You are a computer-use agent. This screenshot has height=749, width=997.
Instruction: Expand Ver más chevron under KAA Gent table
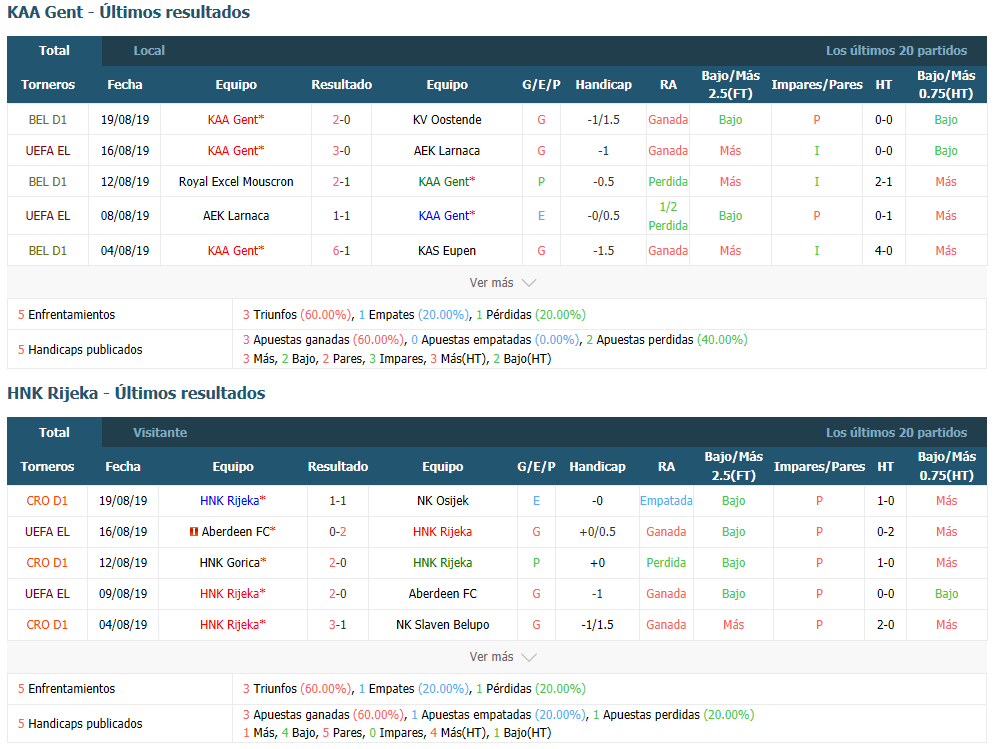529,283
